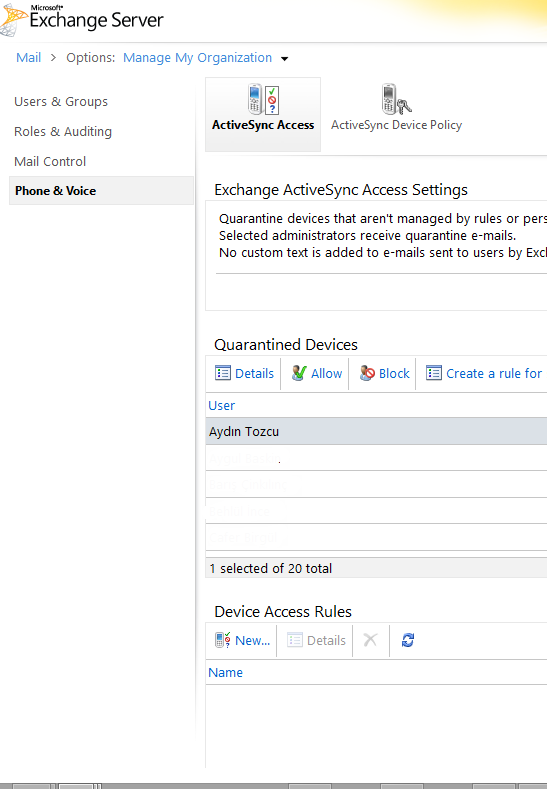This screenshot has height=789, width=547.
Task: Click the Manage My Organization link
Action: [198, 58]
